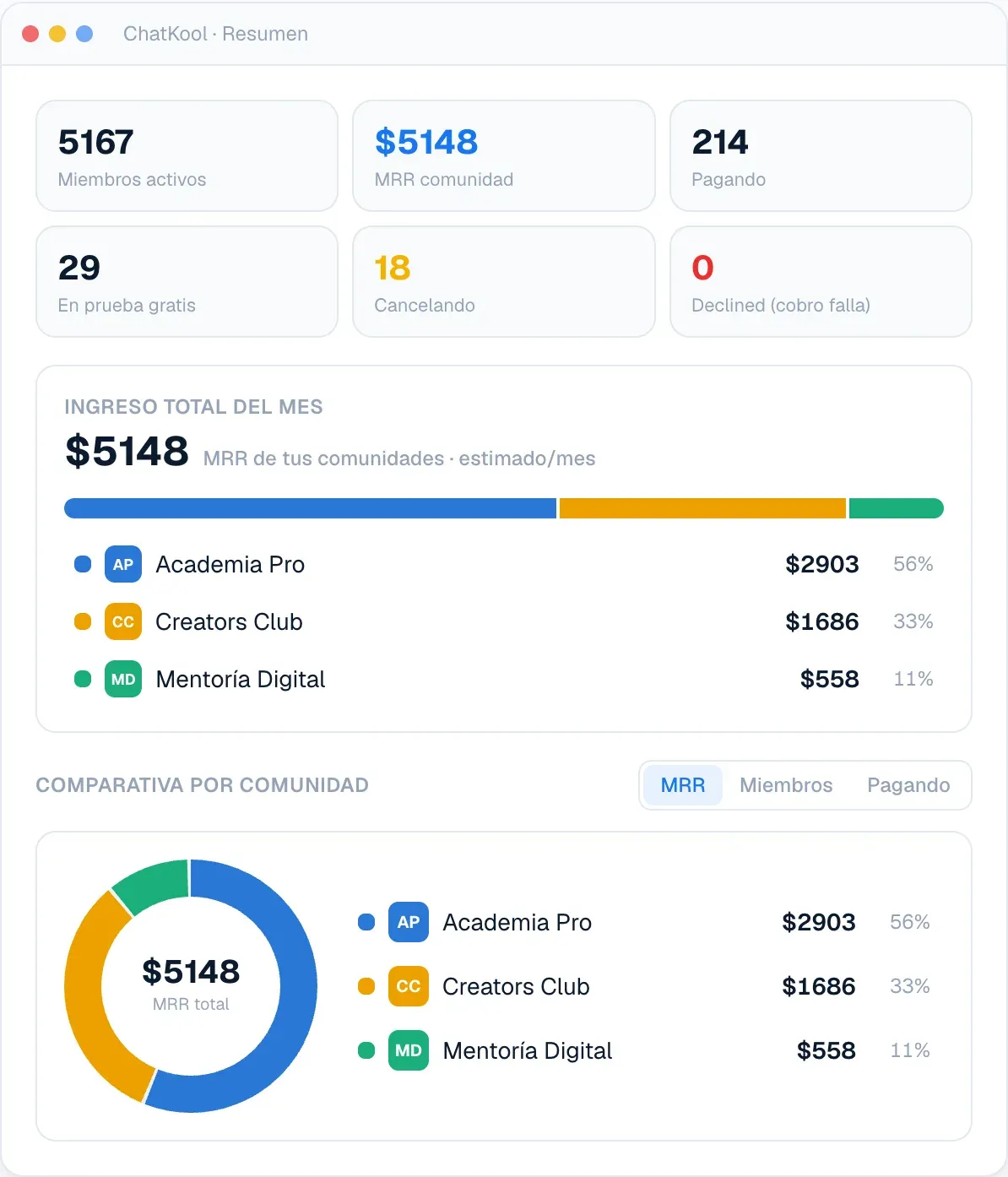This screenshot has width=1008, height=1177.
Task: Open the 18 Cancelando card
Action: point(504,281)
